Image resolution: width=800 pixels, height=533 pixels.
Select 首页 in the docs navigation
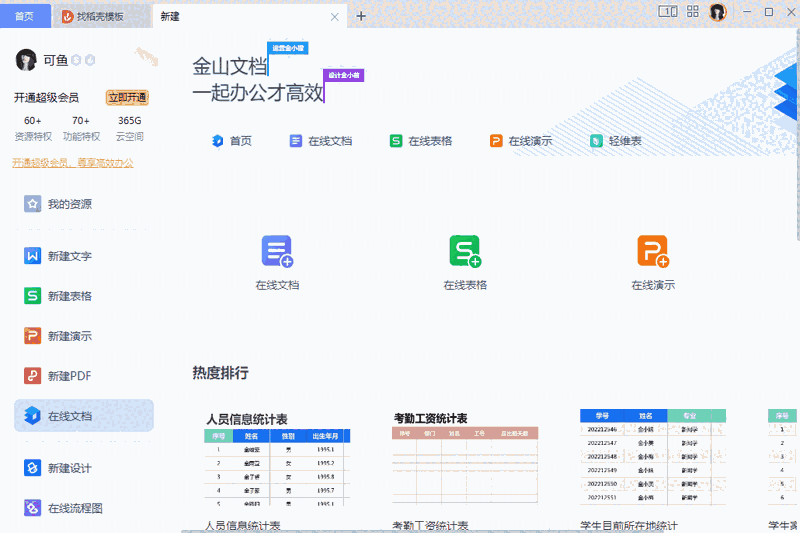[x=232, y=141]
